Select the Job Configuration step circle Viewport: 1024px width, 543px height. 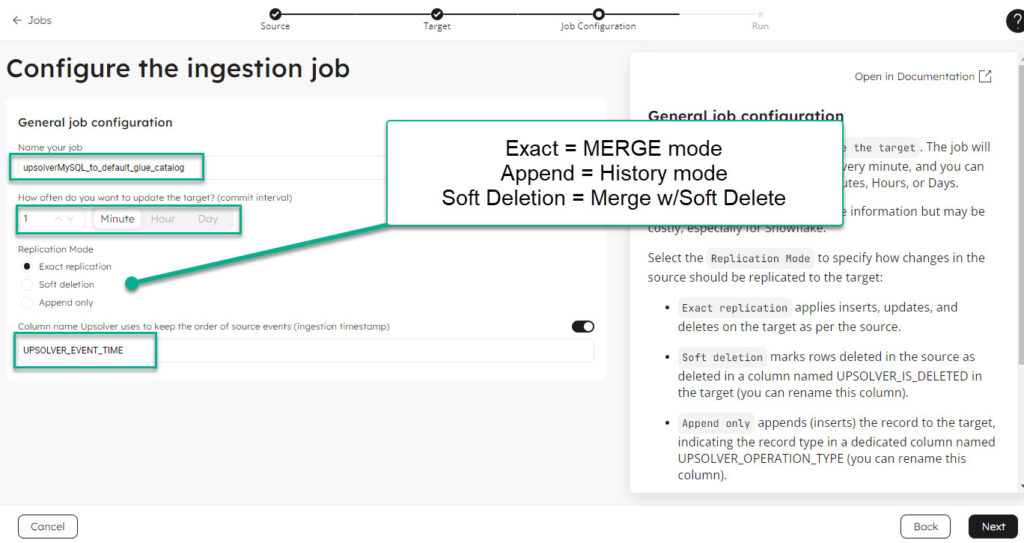point(598,14)
